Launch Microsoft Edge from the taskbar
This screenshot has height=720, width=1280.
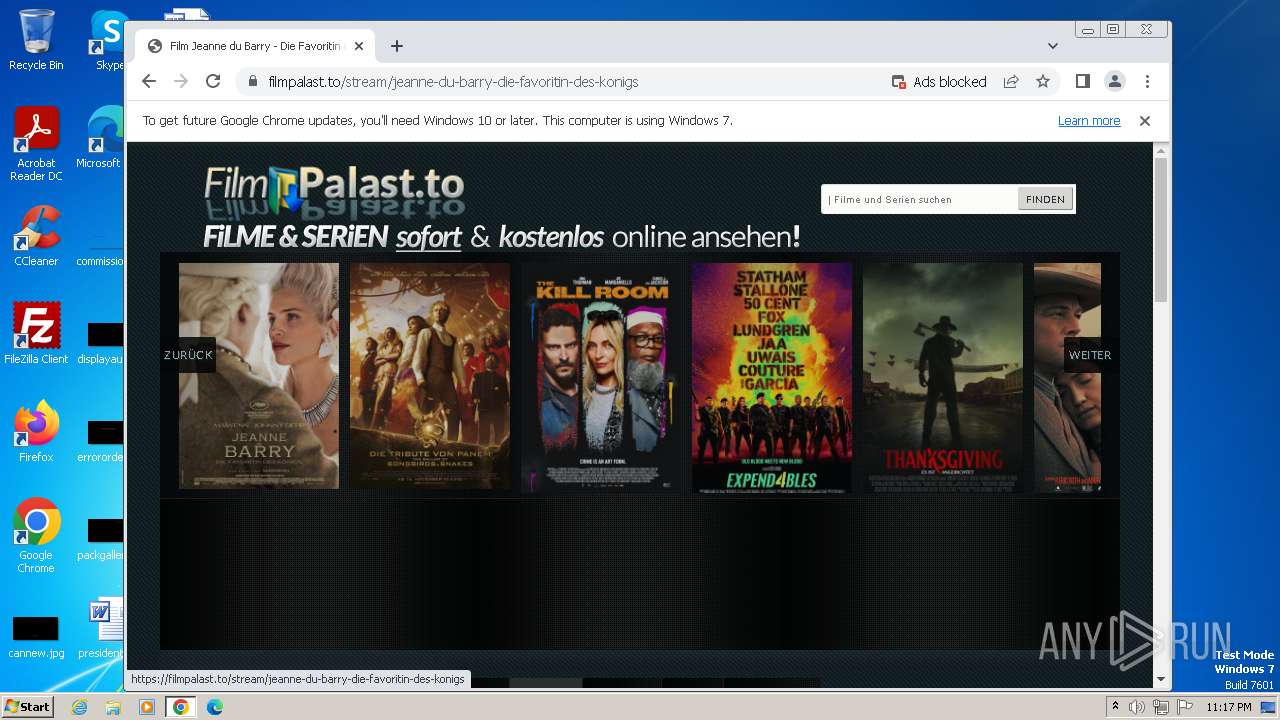click(x=214, y=707)
